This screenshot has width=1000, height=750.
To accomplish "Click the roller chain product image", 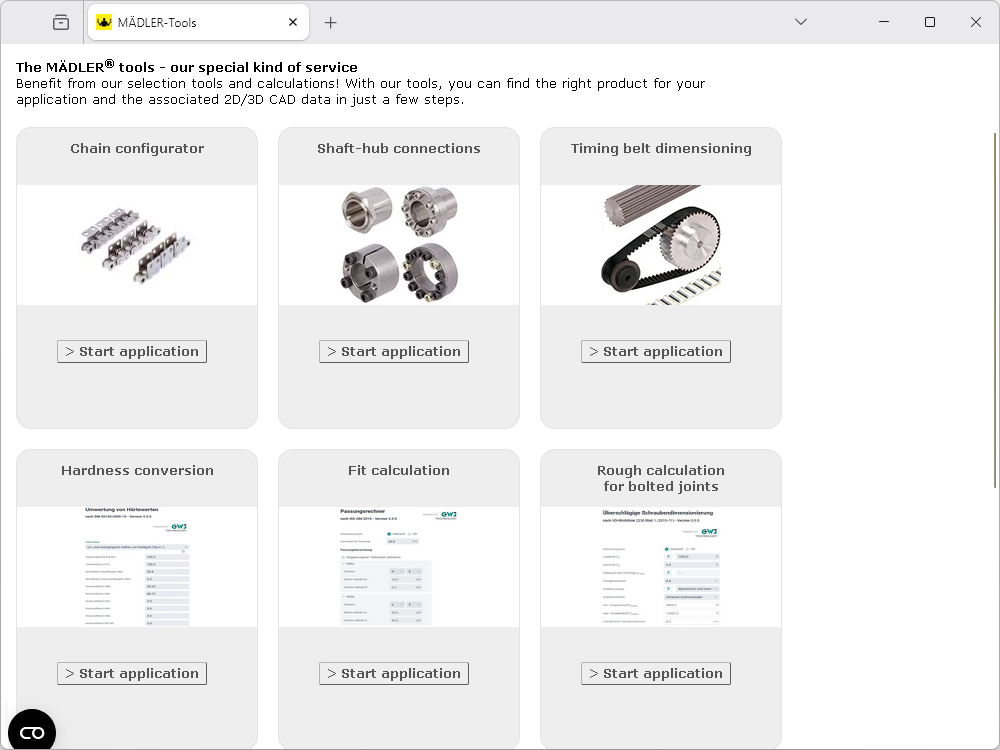I will (x=137, y=245).
